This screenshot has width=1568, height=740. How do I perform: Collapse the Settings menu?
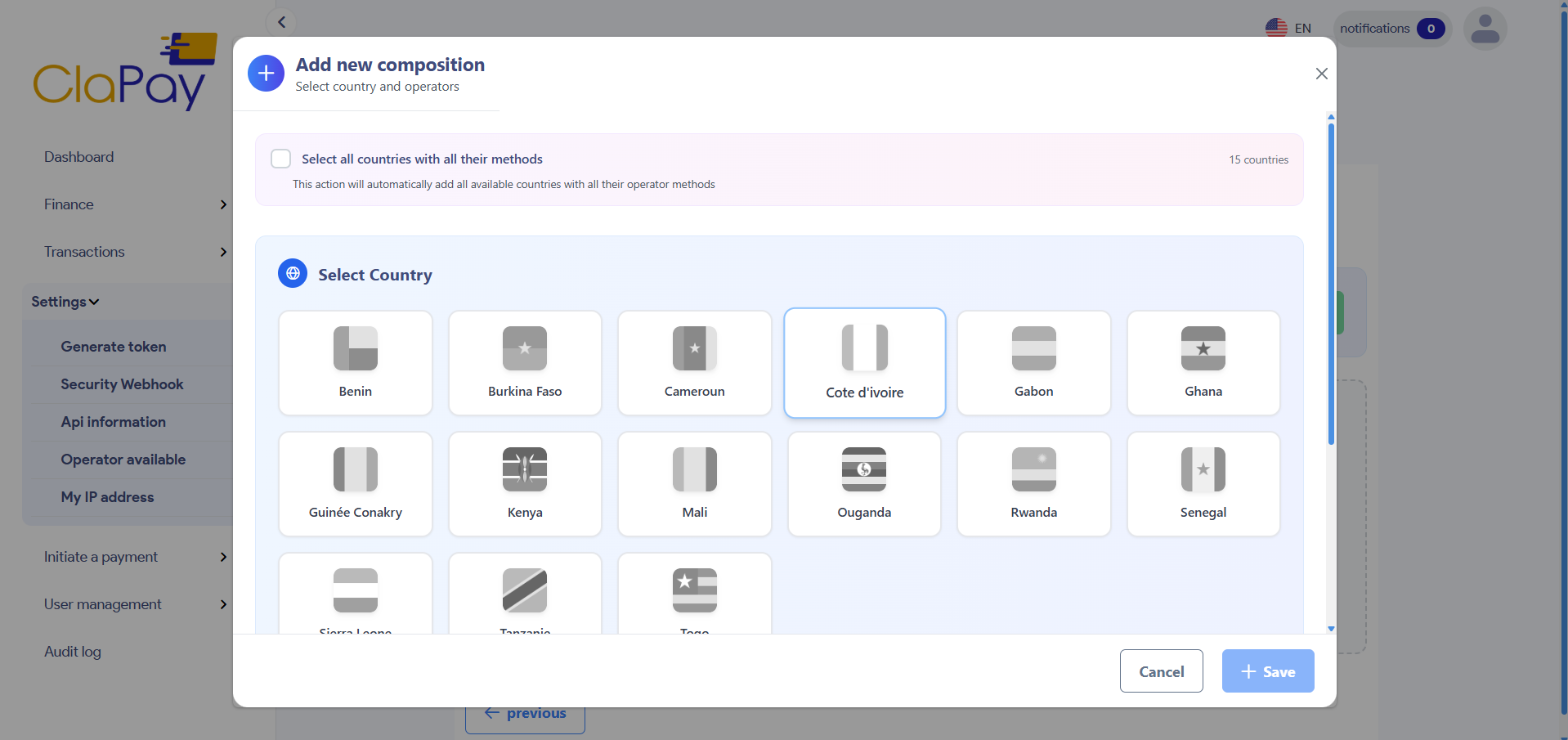tap(65, 301)
